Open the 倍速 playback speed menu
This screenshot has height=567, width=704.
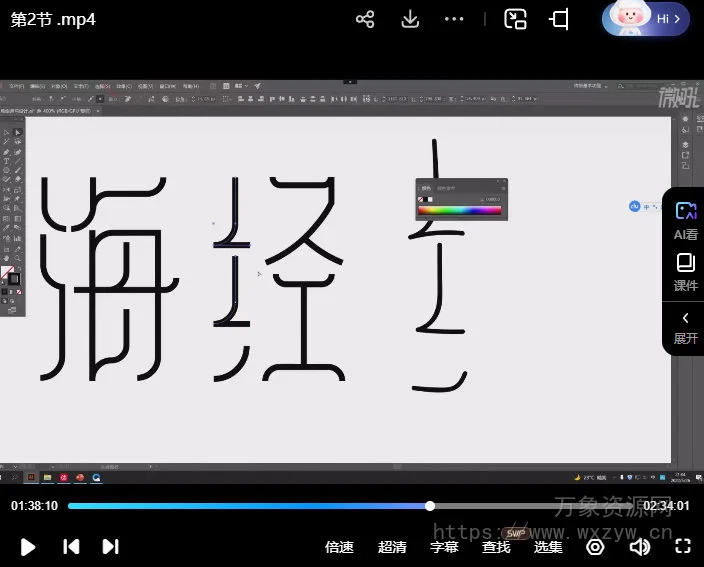340,547
